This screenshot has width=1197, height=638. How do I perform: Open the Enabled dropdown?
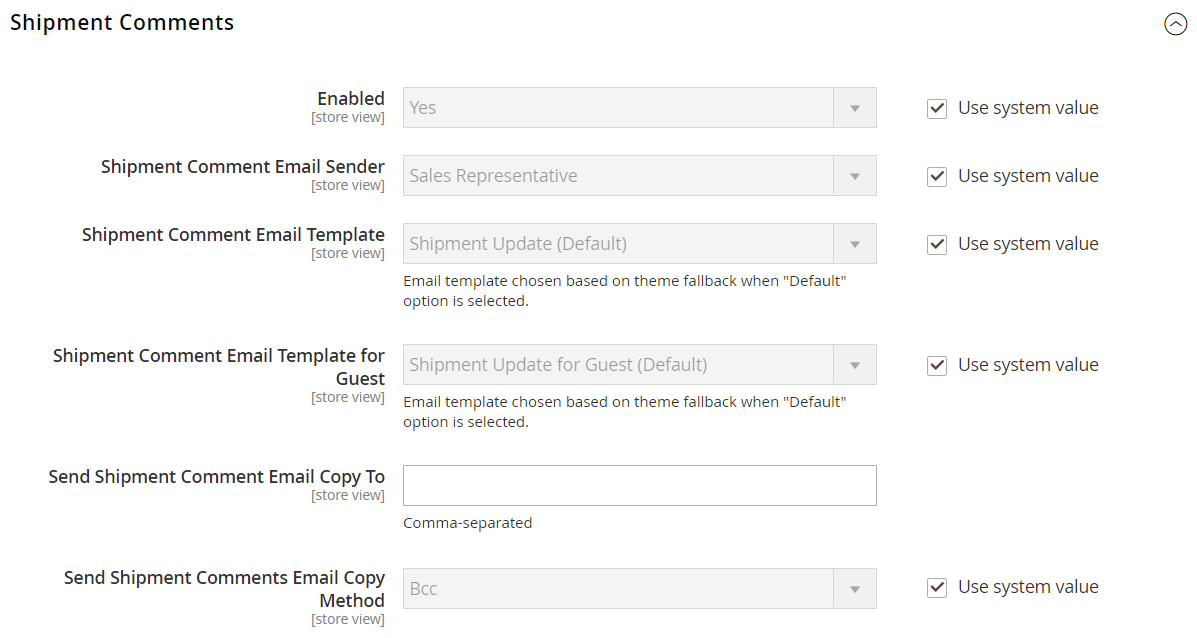pos(620,108)
